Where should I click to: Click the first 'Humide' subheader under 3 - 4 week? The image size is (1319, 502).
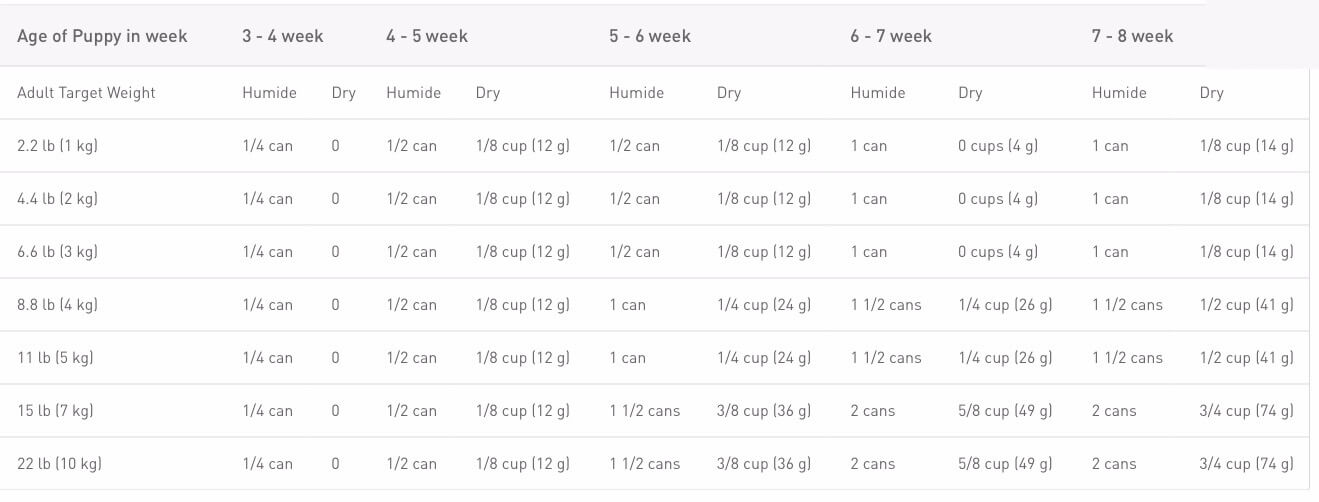tap(269, 93)
